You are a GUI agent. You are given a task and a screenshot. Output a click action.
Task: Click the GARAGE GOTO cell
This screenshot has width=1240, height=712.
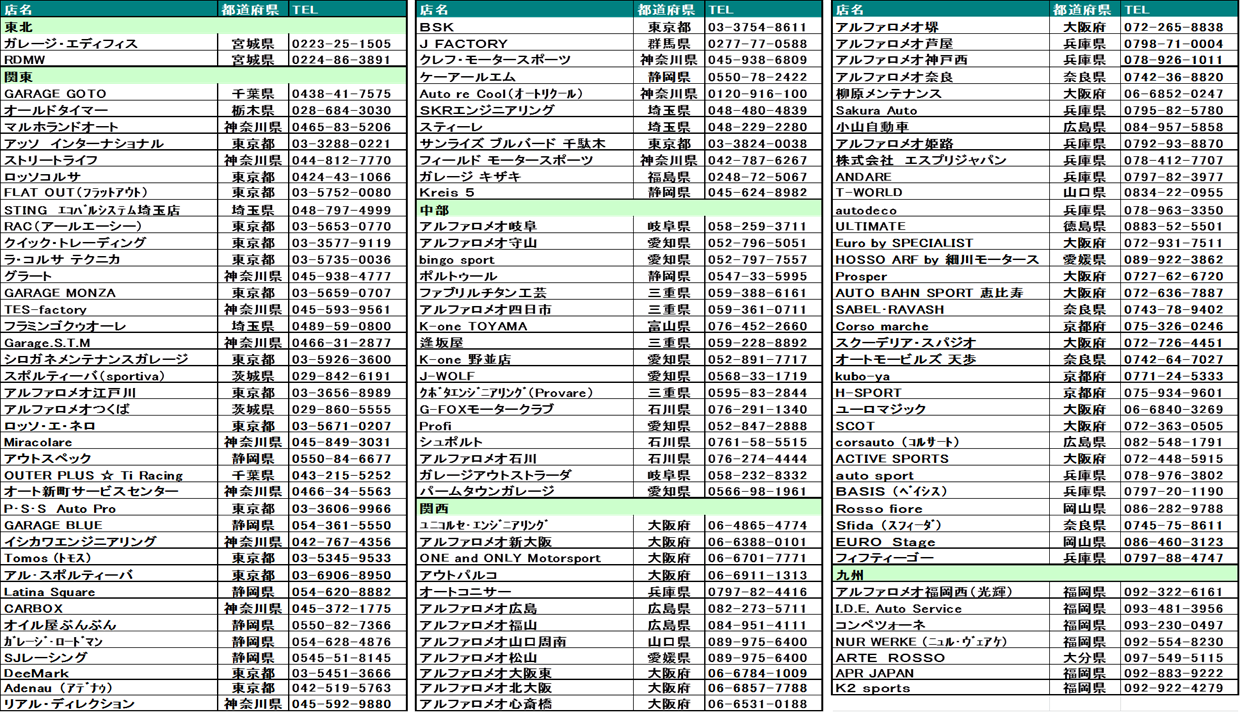[109, 93]
